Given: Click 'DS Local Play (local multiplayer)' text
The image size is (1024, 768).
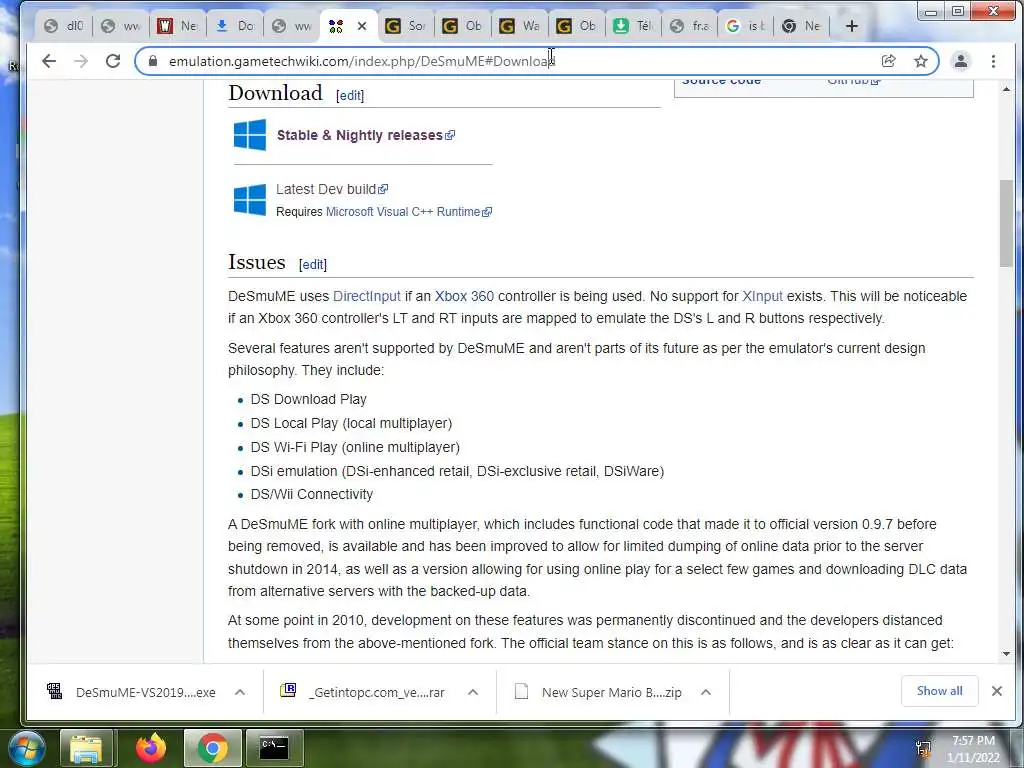Looking at the screenshot, I should pos(351,423).
